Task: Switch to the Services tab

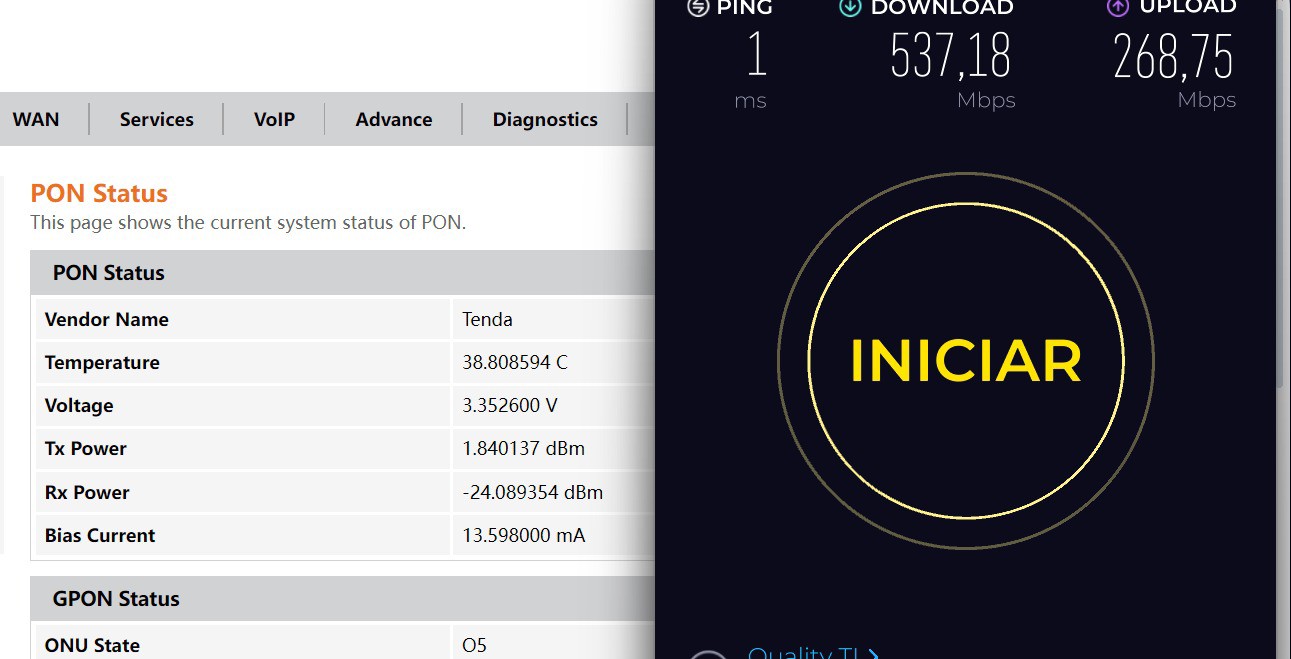Action: [x=156, y=119]
